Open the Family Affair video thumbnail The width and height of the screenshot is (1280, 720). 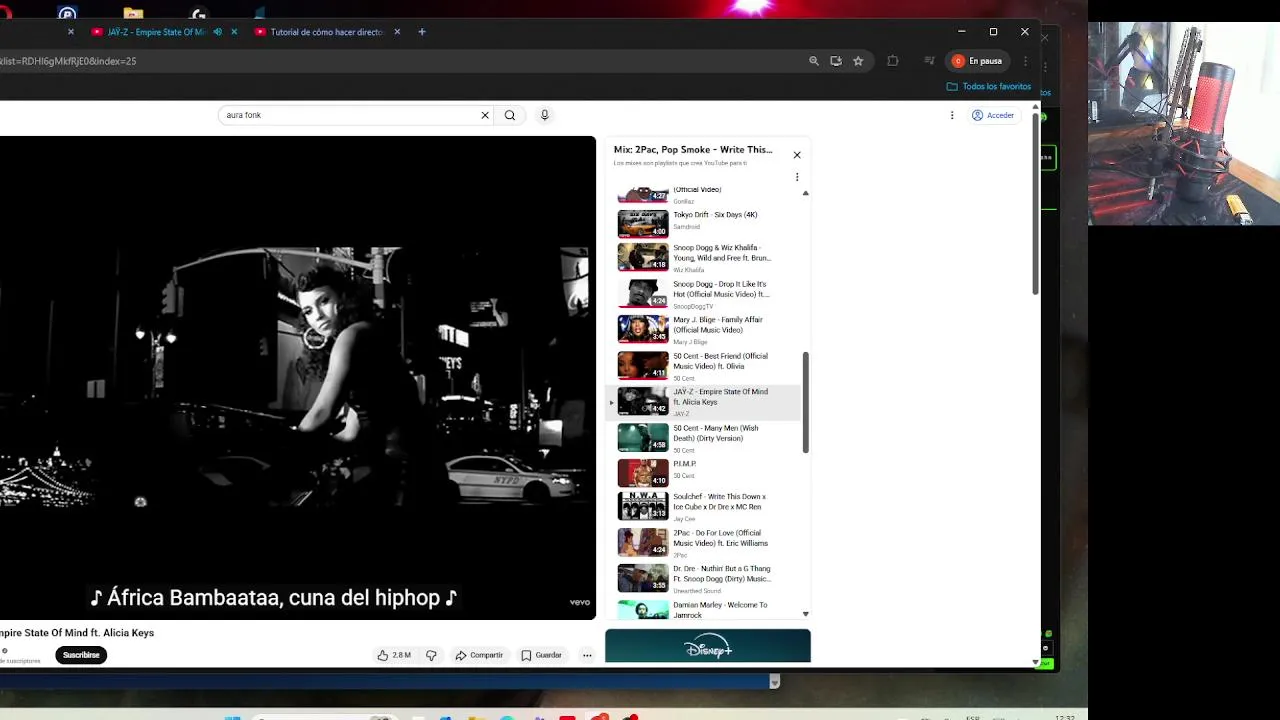(x=643, y=329)
